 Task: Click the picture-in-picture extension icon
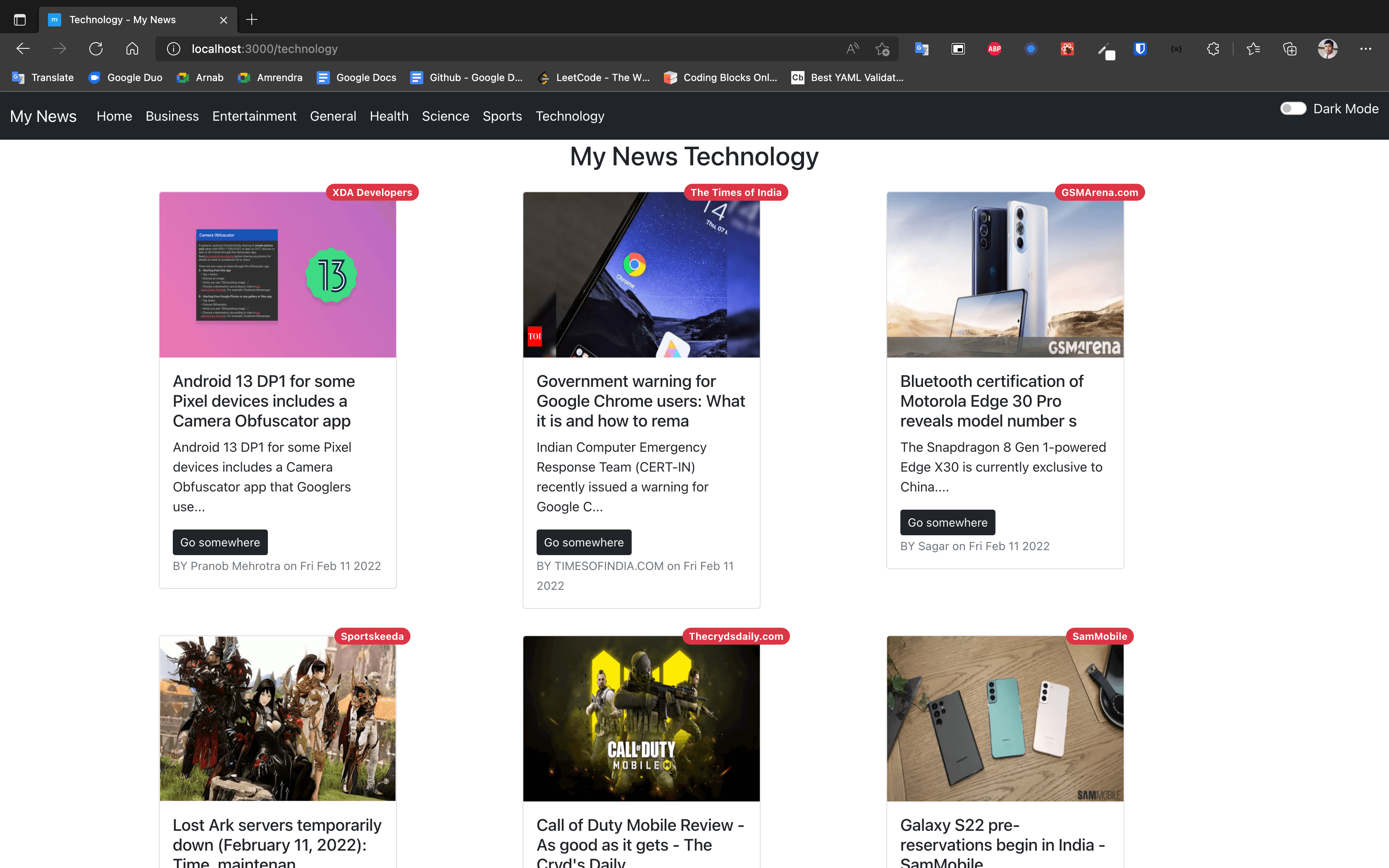[958, 49]
